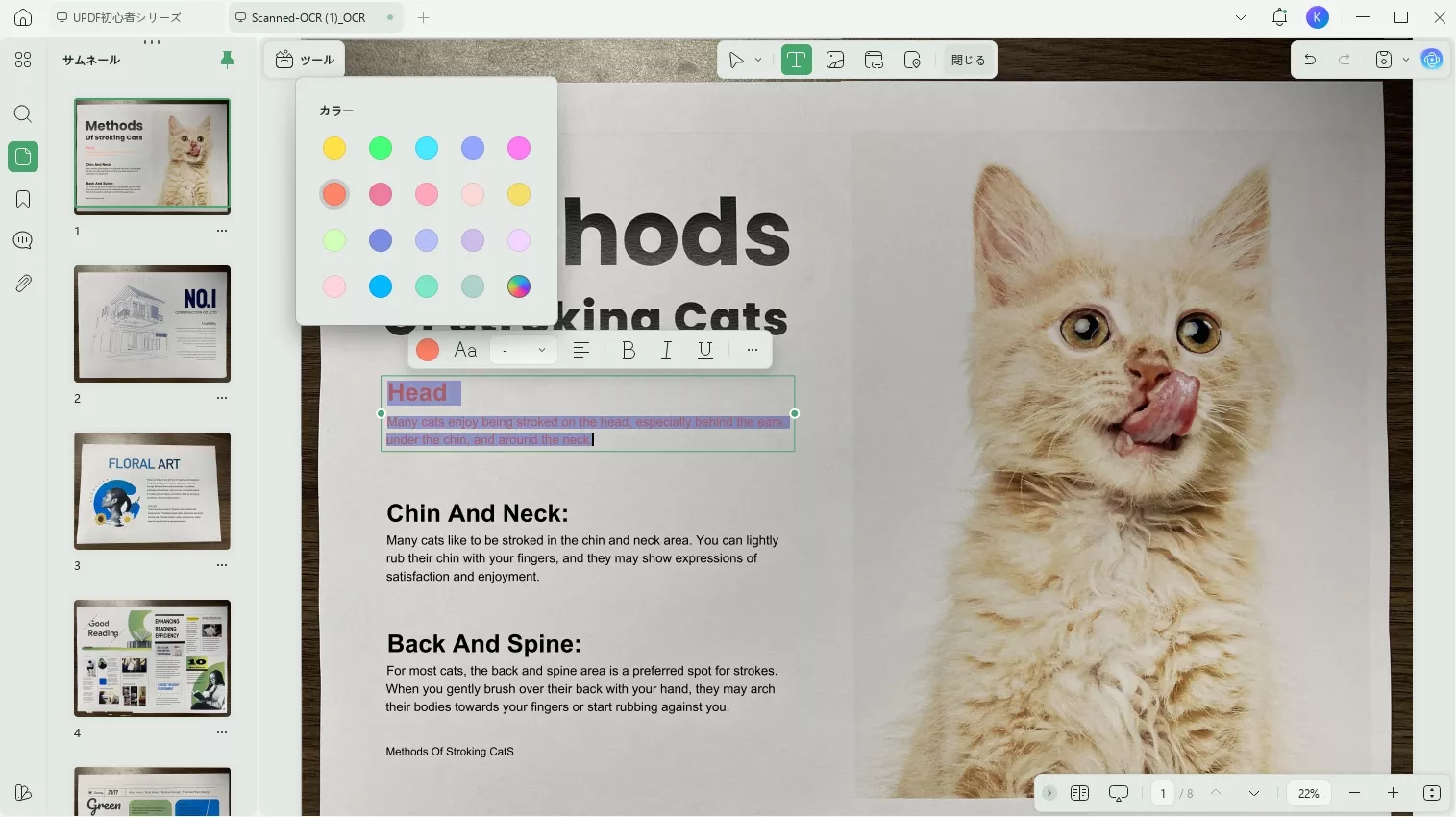1456x817 pixels.
Task: Start slideshow presentation mode
Action: (x=1118, y=793)
